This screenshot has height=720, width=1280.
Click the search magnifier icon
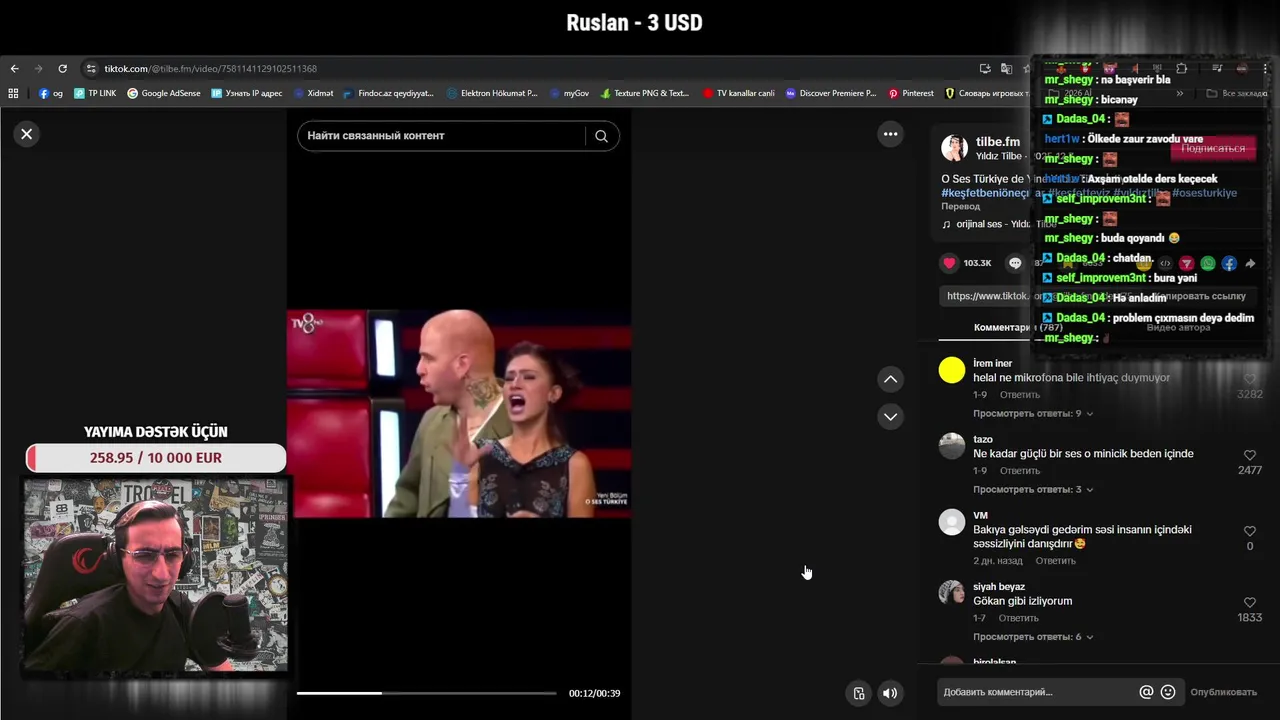[601, 136]
